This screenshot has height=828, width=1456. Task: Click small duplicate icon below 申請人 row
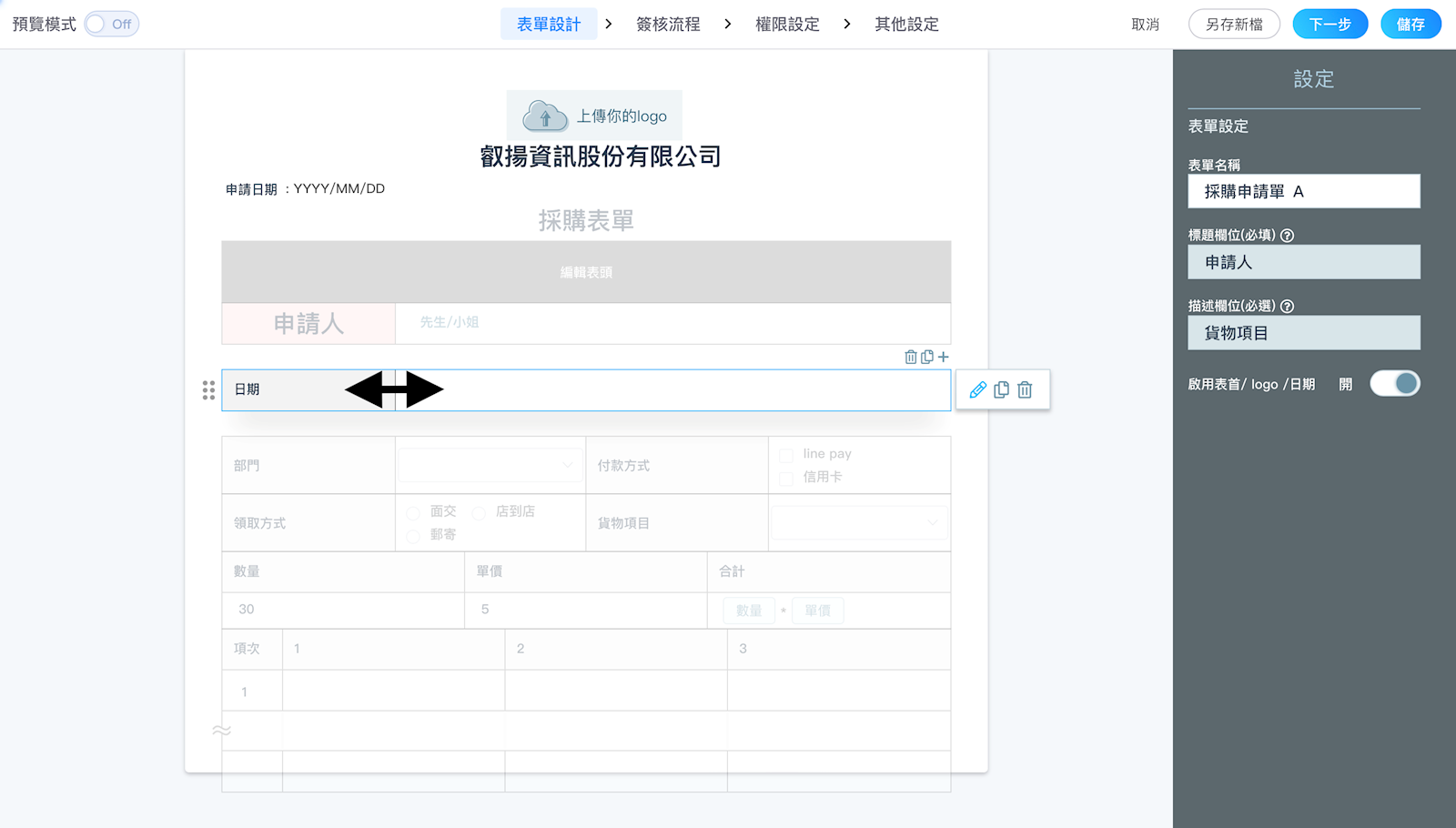[x=926, y=357]
